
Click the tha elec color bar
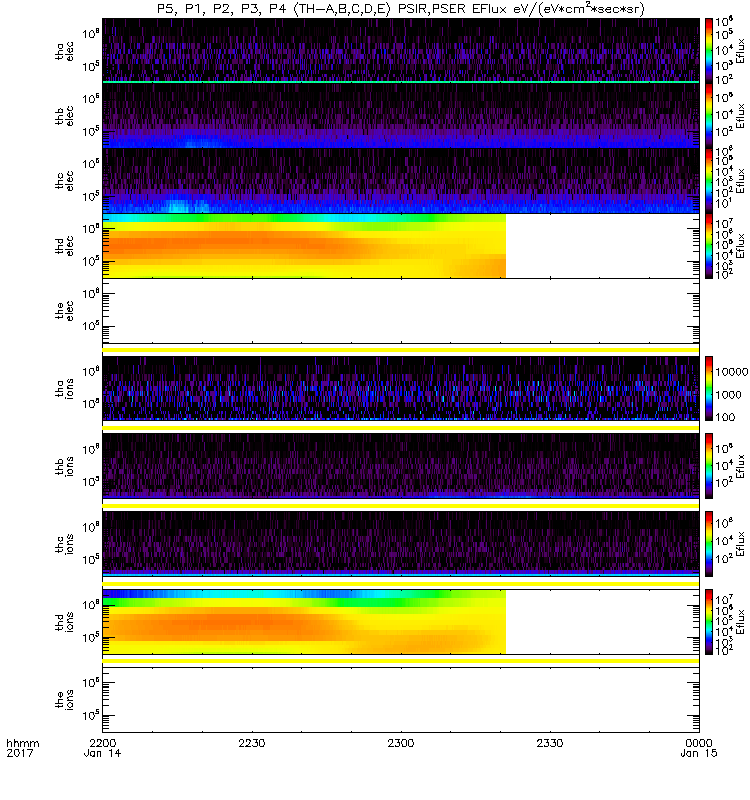(708, 51)
